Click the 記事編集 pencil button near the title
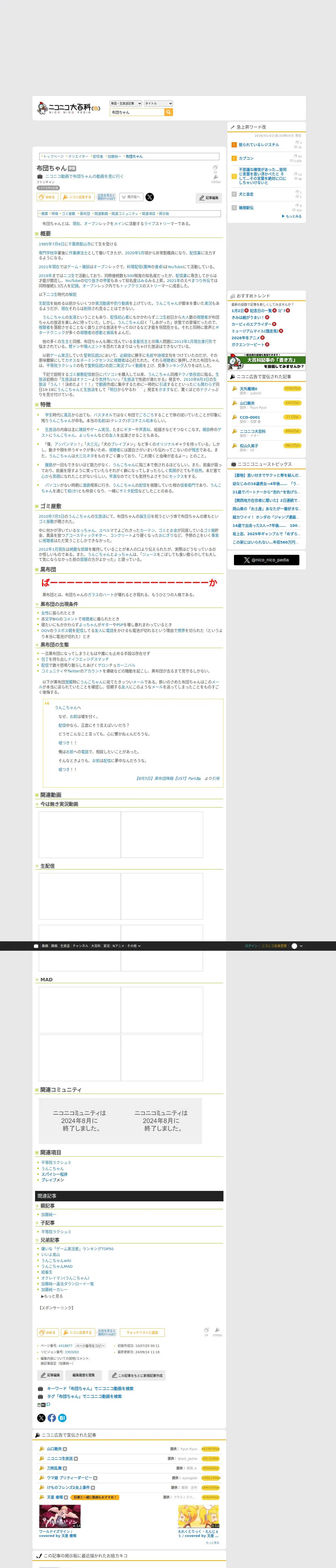The height and width of the screenshot is (1568, 336). click(209, 198)
